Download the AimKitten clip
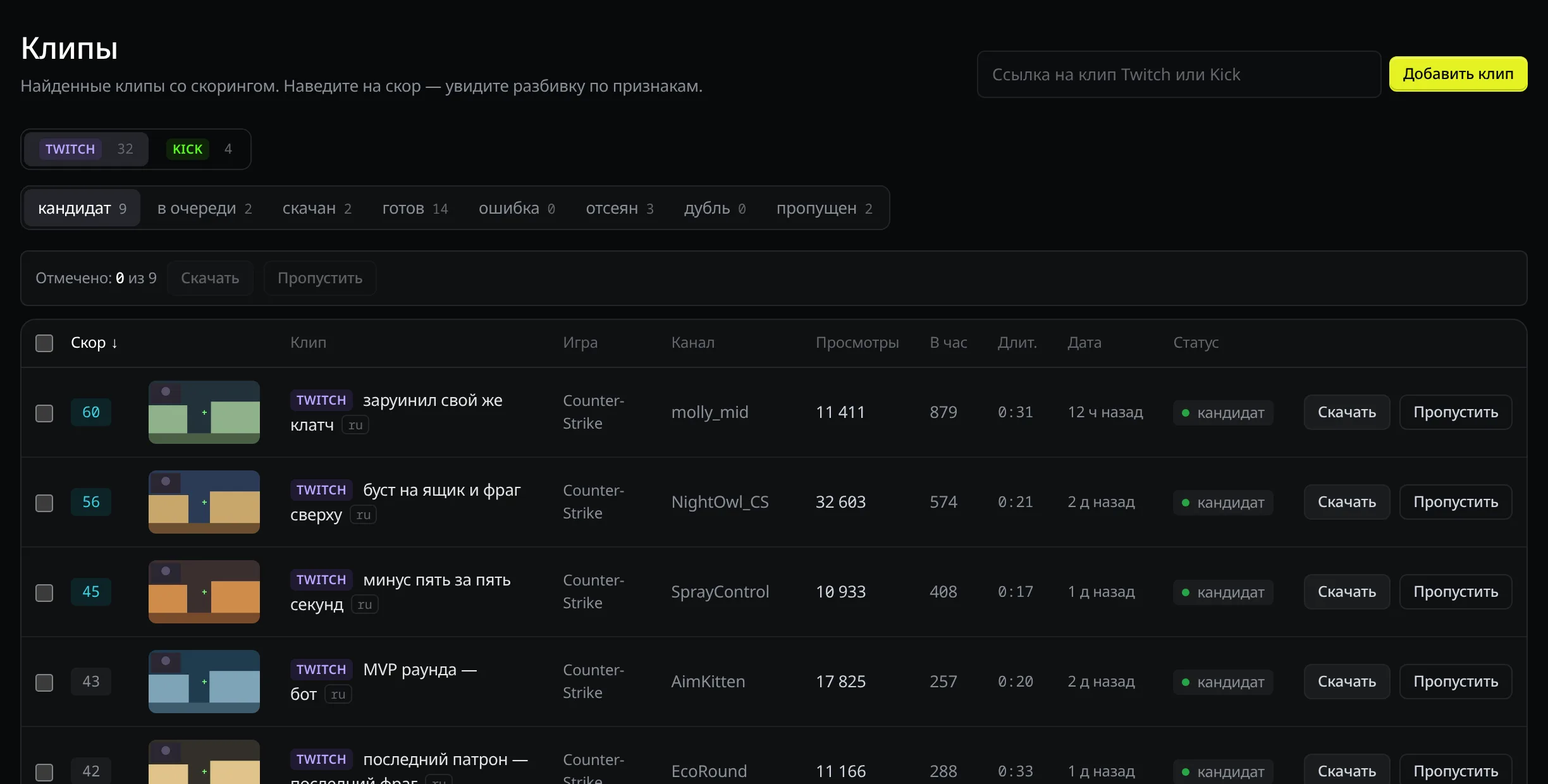 click(1347, 682)
